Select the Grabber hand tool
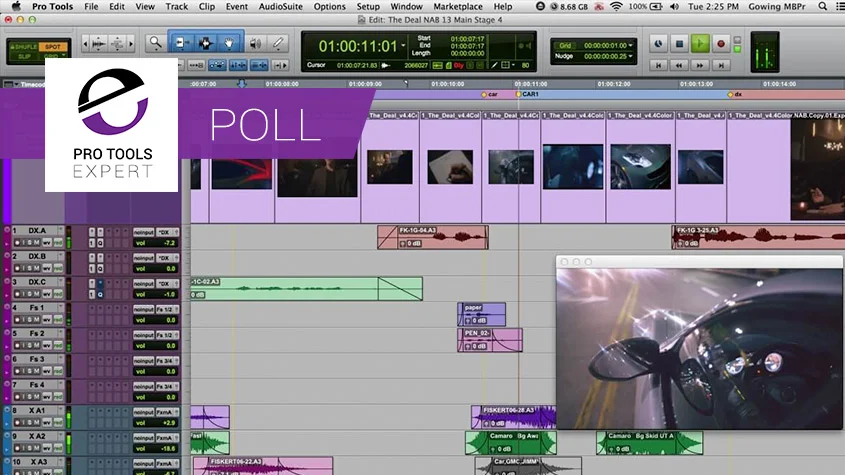 click(230, 43)
